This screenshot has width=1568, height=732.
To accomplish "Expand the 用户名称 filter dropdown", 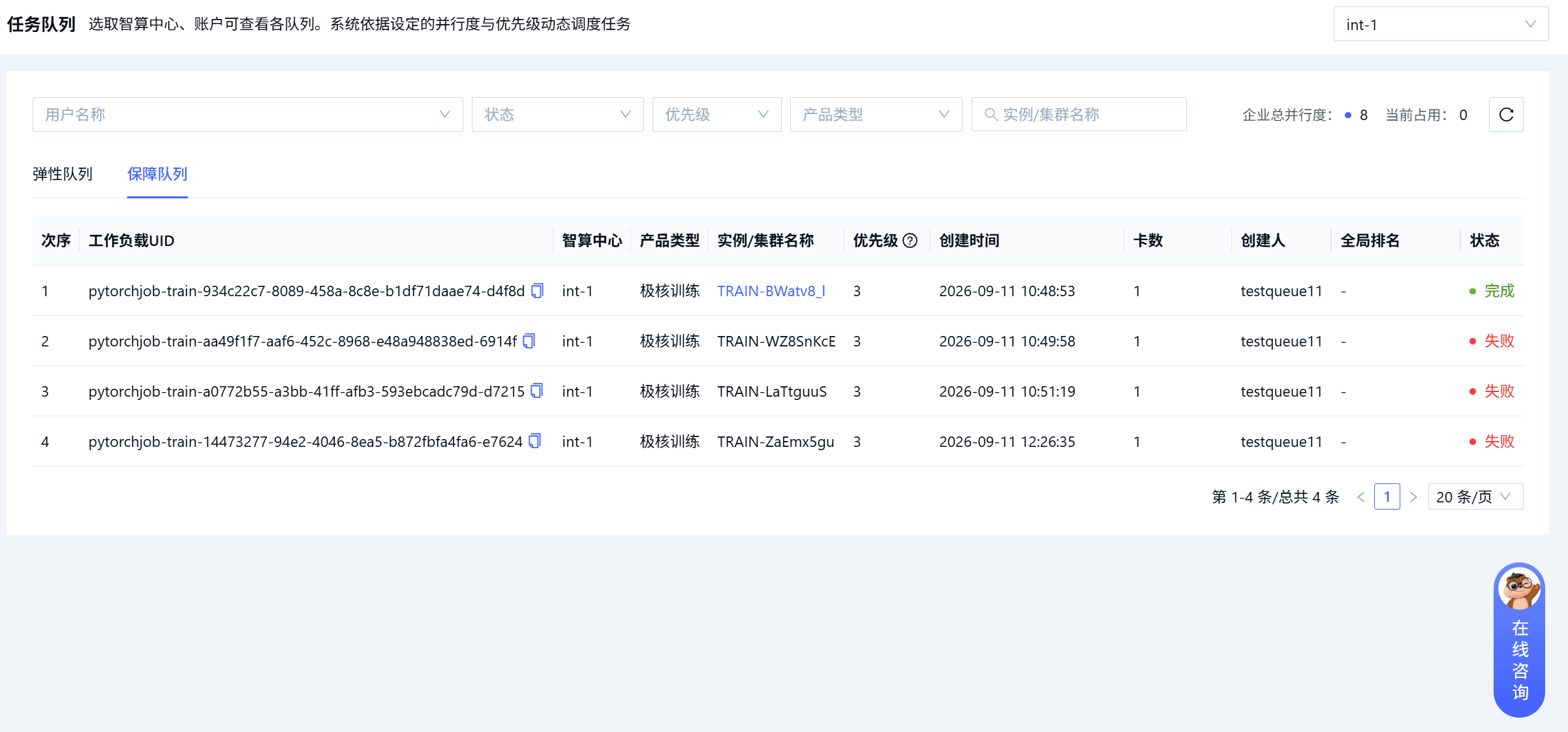I will [x=248, y=115].
